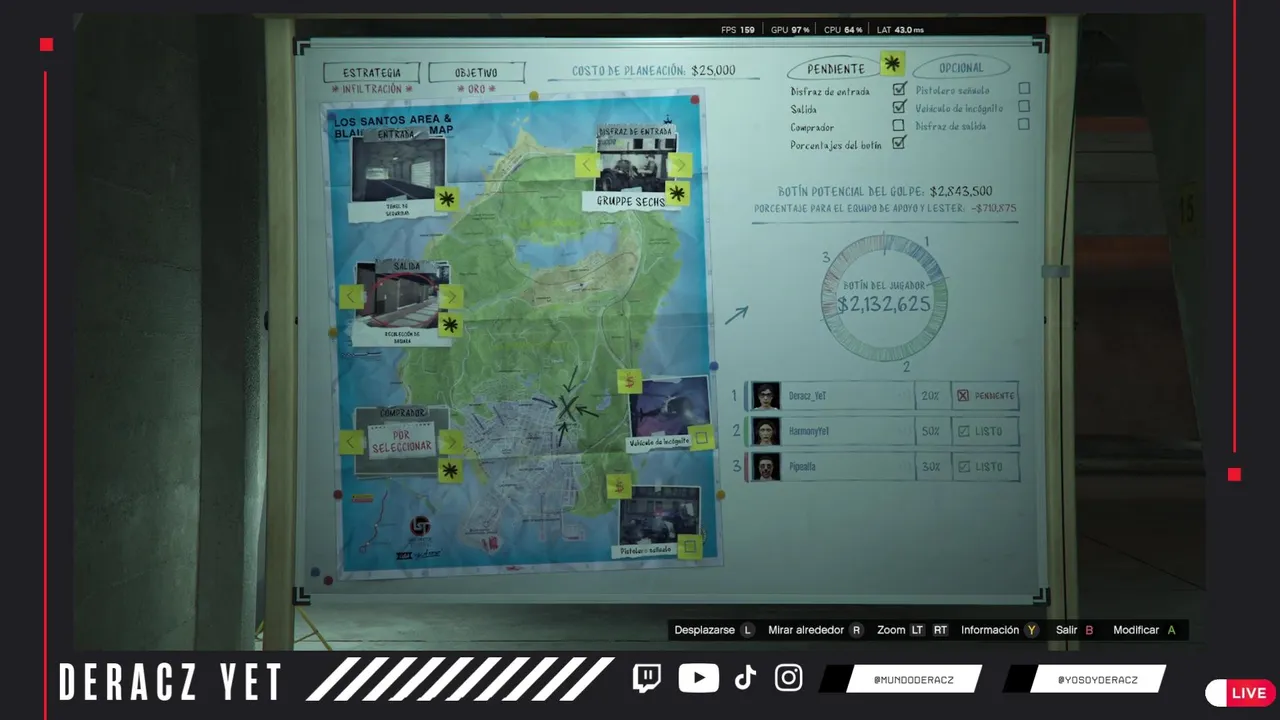
Task: Click the LIVE indicator badge
Action: coord(1240,692)
